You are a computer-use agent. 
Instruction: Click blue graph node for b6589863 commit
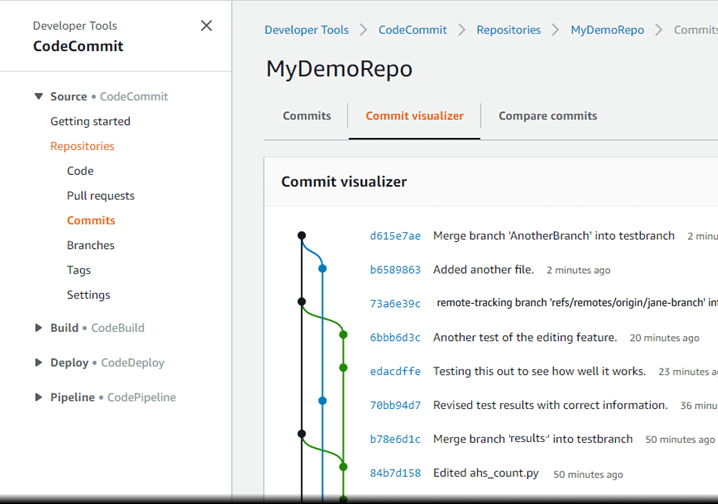pos(322,269)
